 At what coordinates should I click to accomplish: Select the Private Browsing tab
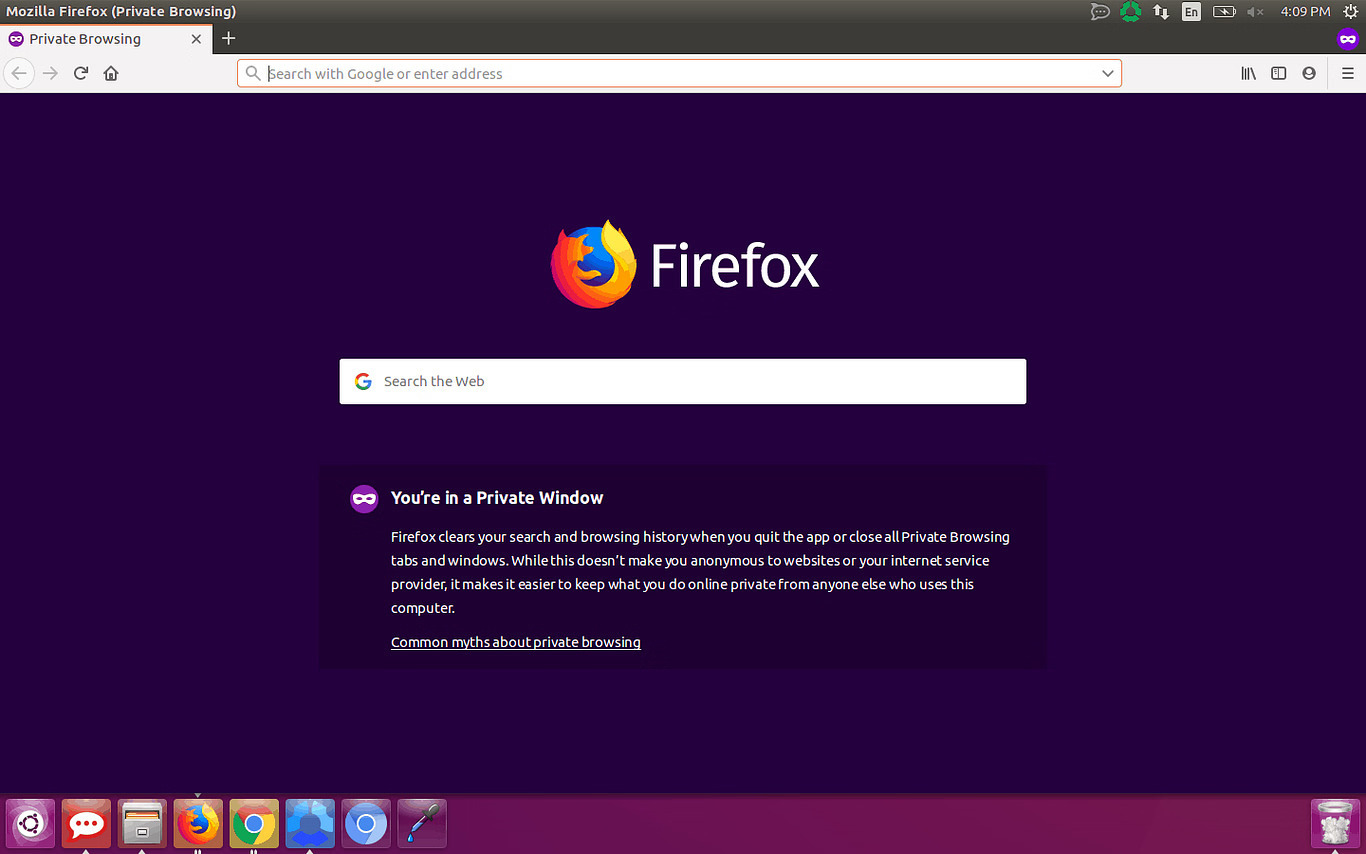(90, 39)
